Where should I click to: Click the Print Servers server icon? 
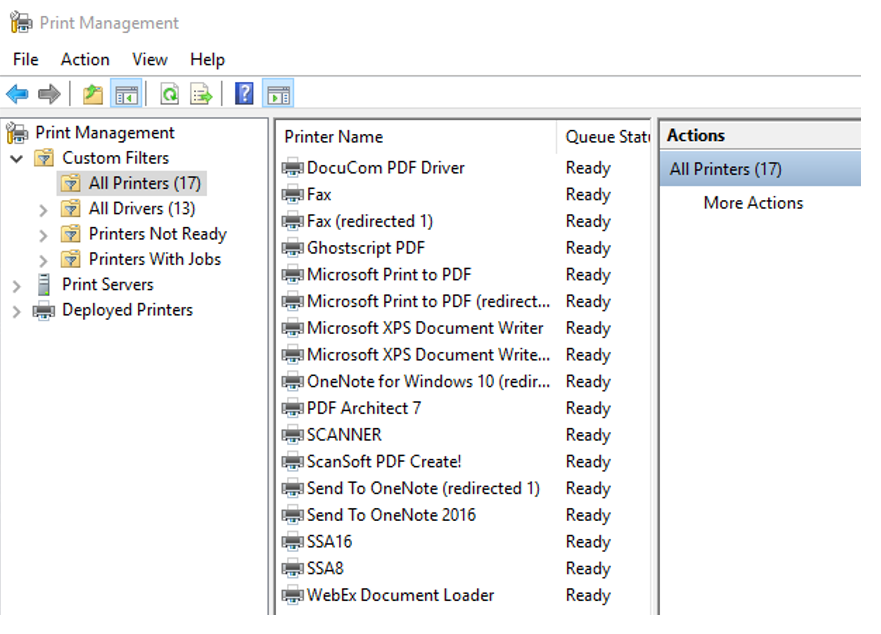click(44, 284)
